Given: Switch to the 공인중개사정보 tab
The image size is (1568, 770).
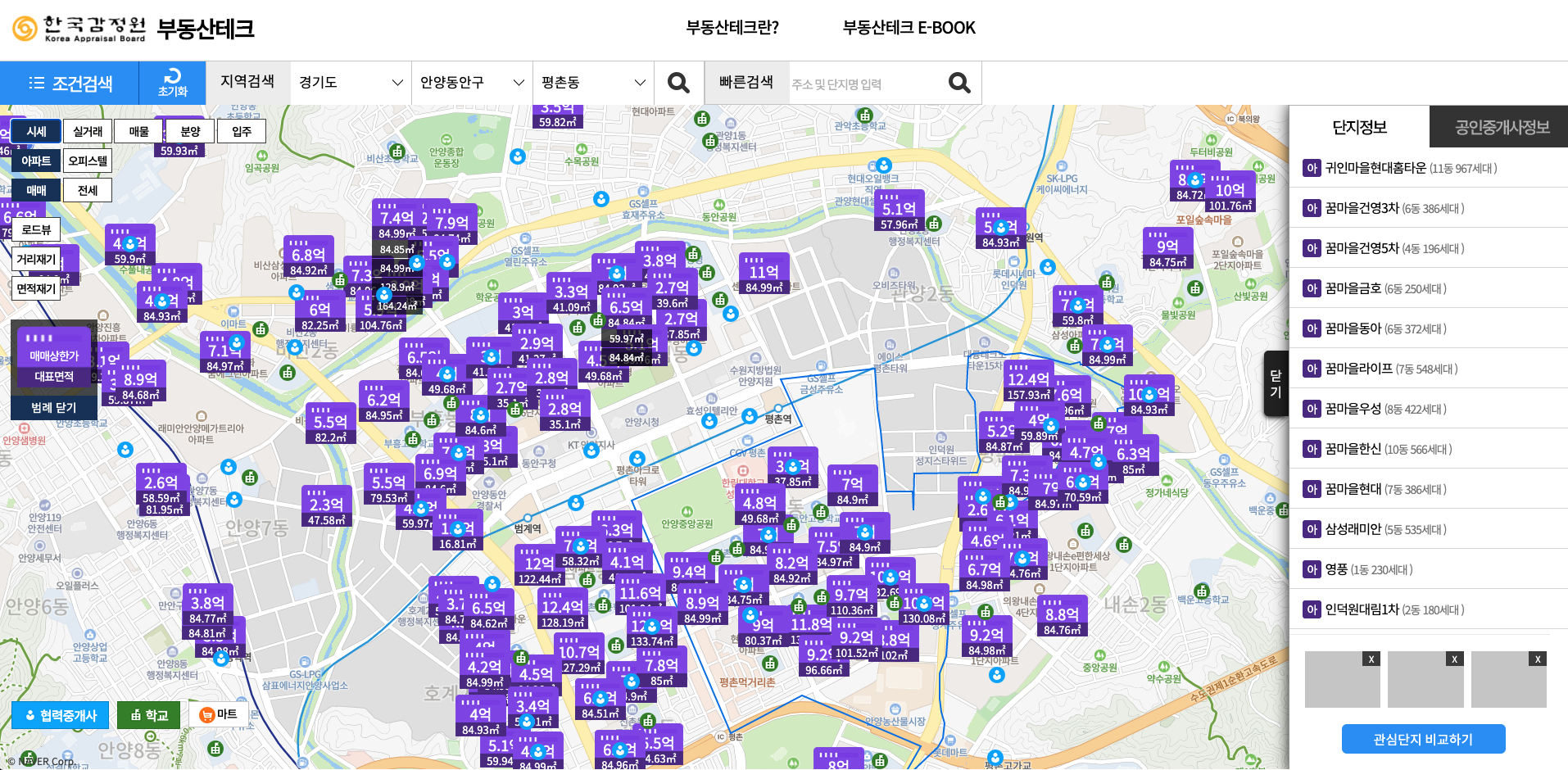Looking at the screenshot, I should pos(1499,127).
